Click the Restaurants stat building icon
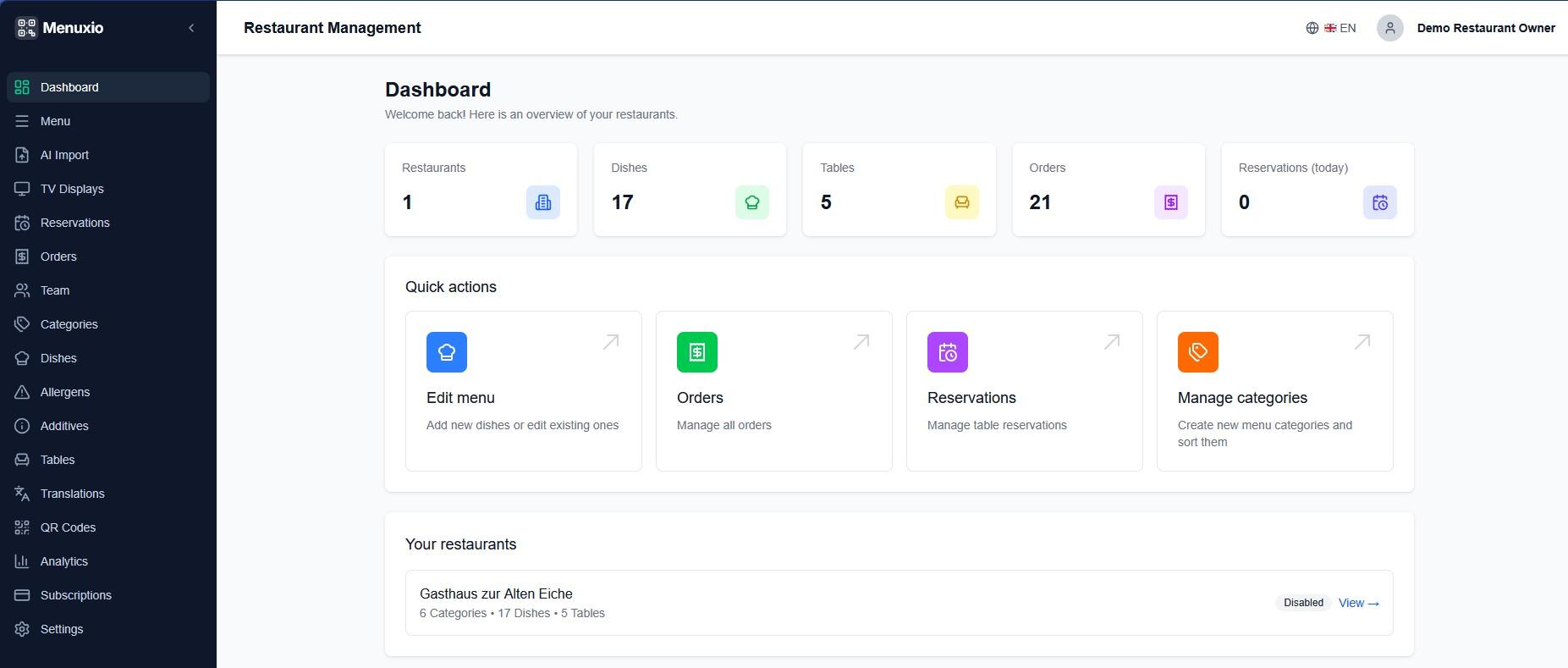The image size is (1568, 668). point(543,202)
